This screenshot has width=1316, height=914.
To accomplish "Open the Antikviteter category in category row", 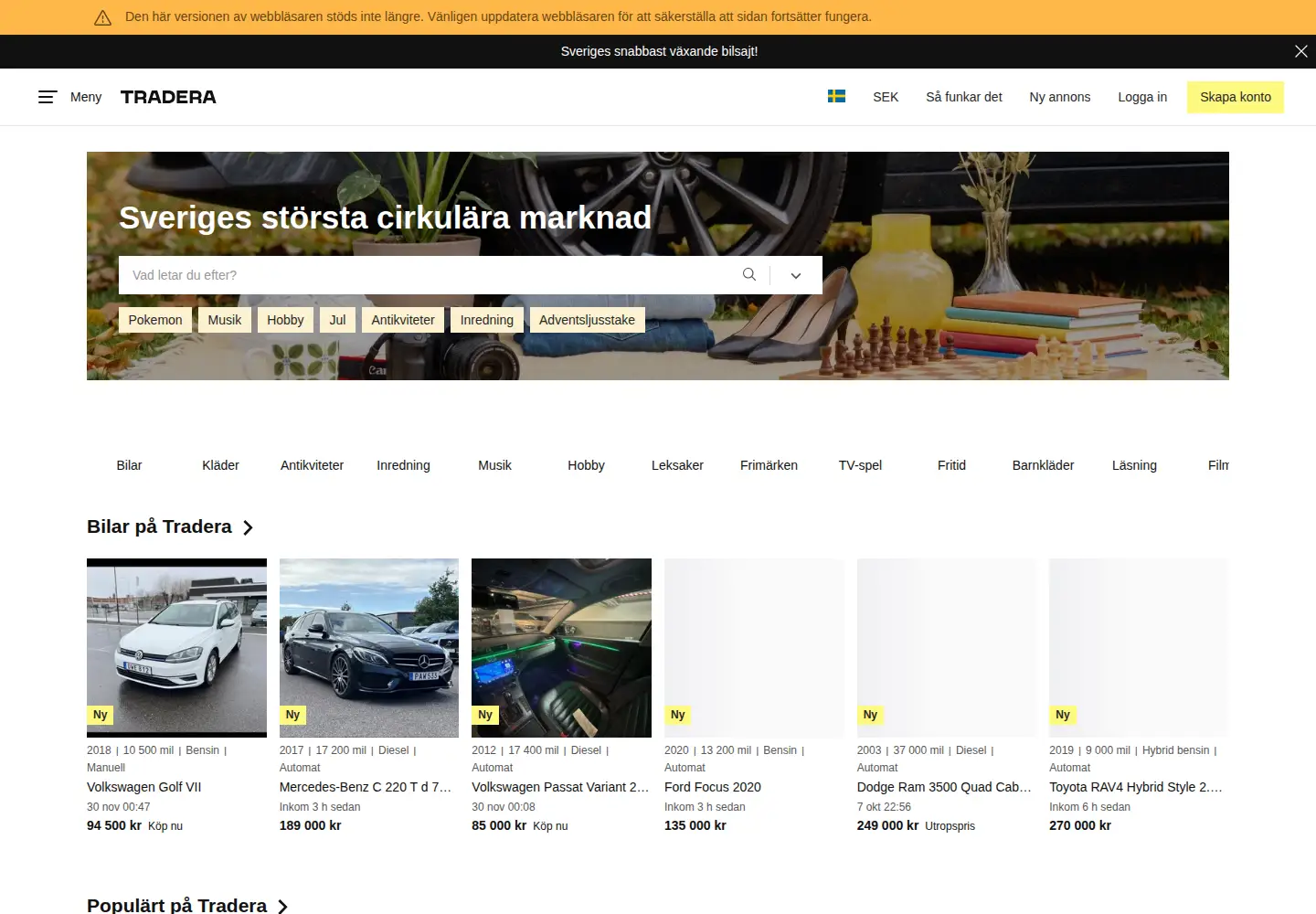I will coord(312,465).
